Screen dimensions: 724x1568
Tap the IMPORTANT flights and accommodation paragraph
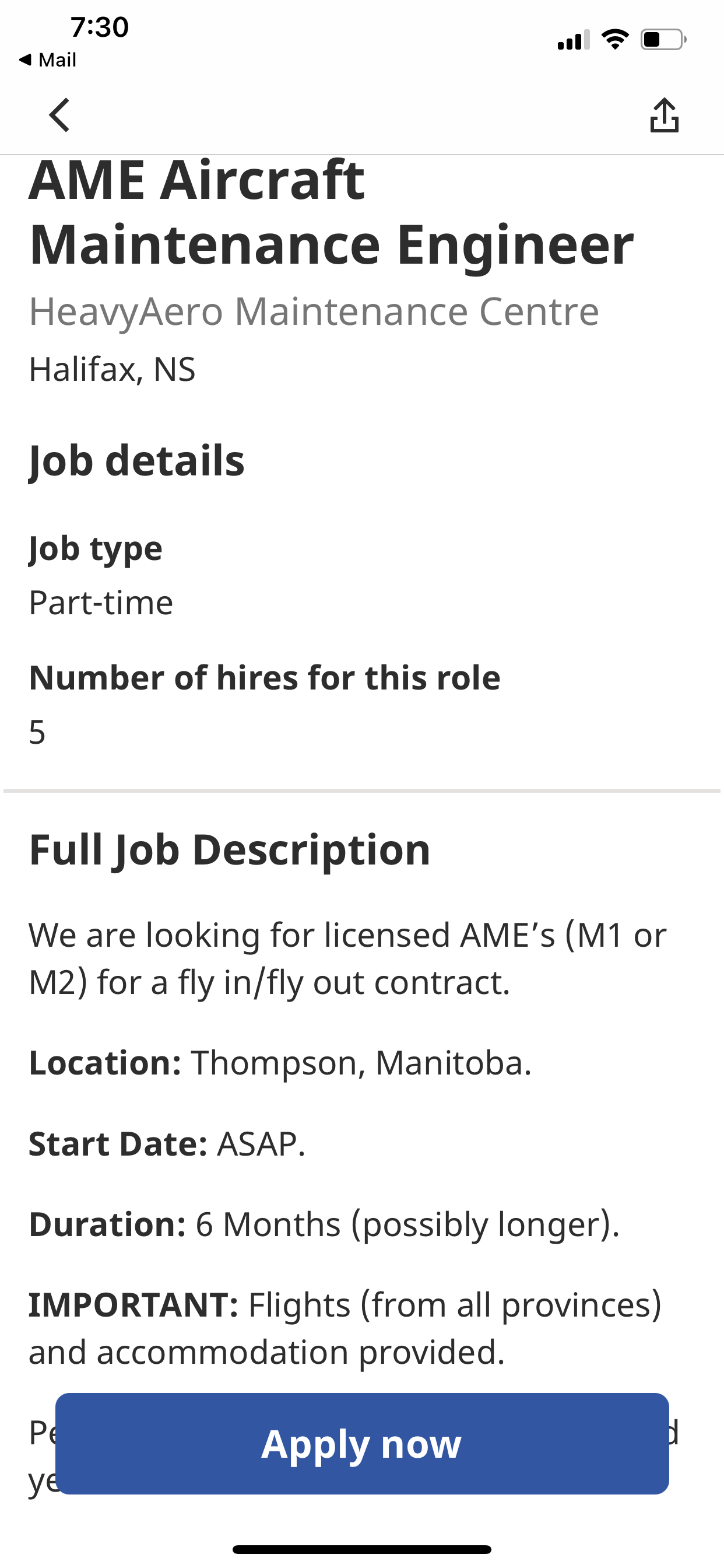(x=345, y=1328)
